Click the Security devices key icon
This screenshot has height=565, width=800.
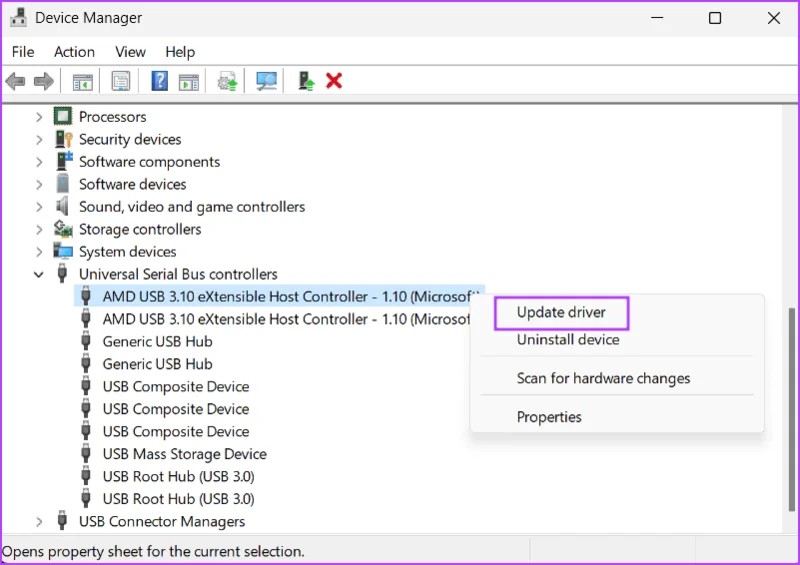[64, 139]
